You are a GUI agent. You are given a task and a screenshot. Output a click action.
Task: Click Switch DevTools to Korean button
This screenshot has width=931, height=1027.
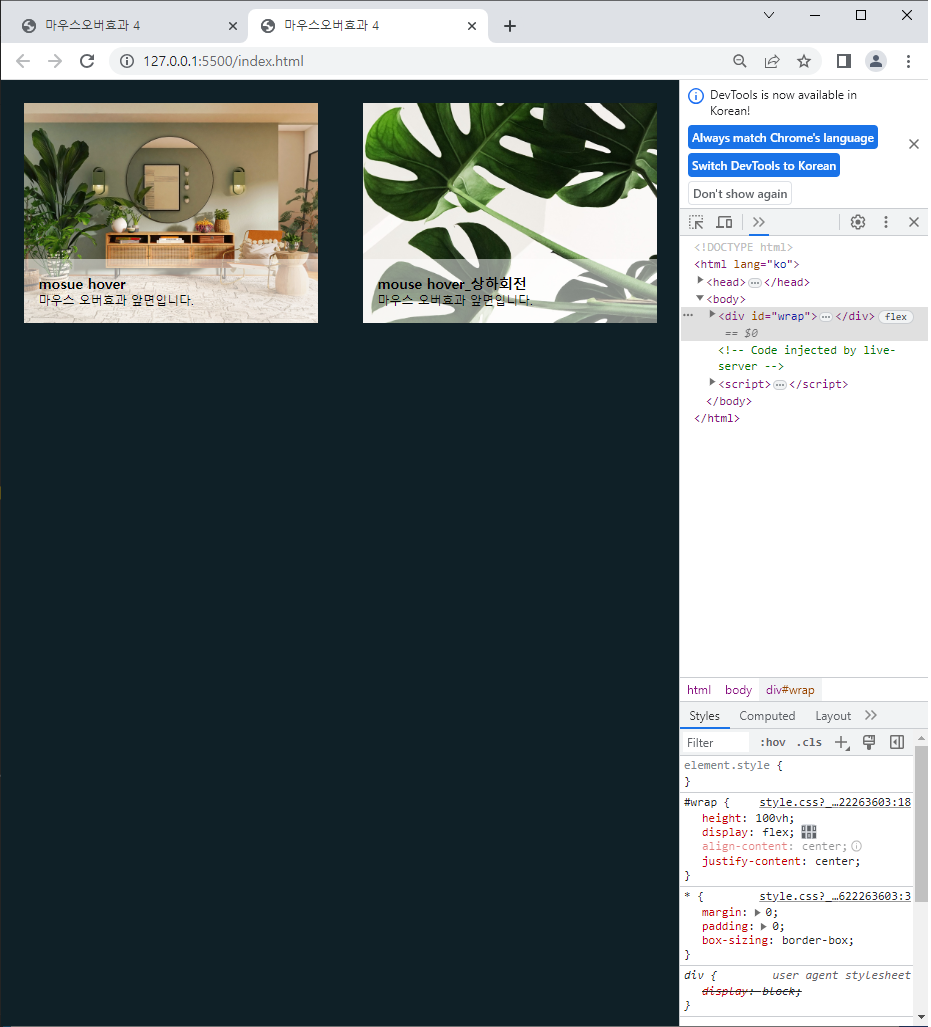pos(764,166)
